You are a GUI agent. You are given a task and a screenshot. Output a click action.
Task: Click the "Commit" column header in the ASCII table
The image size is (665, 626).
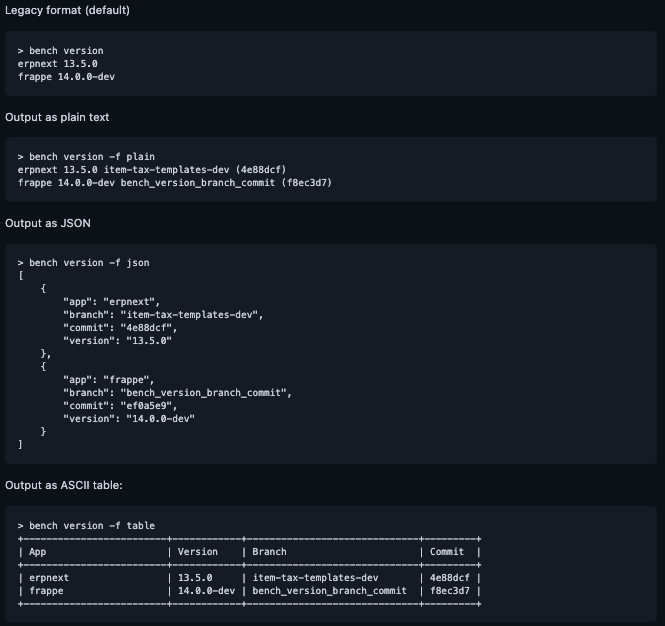click(x=447, y=552)
